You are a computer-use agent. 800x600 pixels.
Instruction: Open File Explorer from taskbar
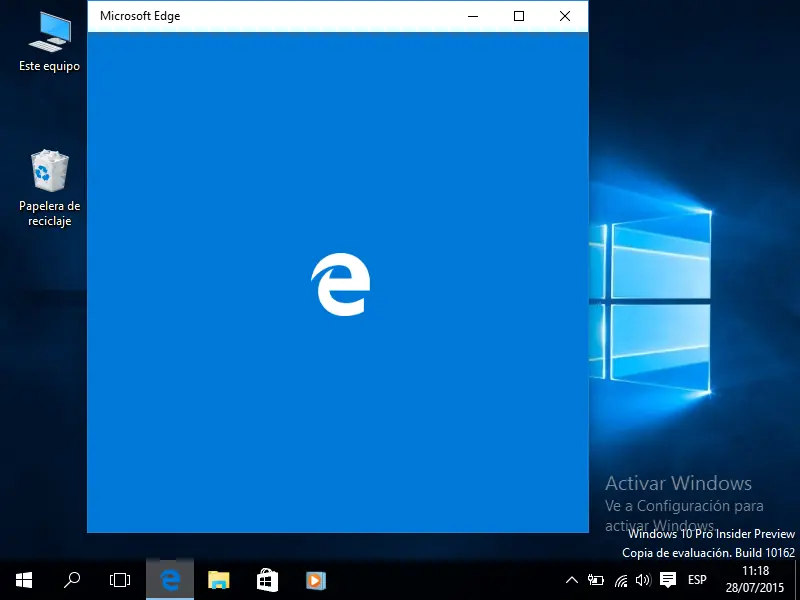pyautogui.click(x=219, y=580)
